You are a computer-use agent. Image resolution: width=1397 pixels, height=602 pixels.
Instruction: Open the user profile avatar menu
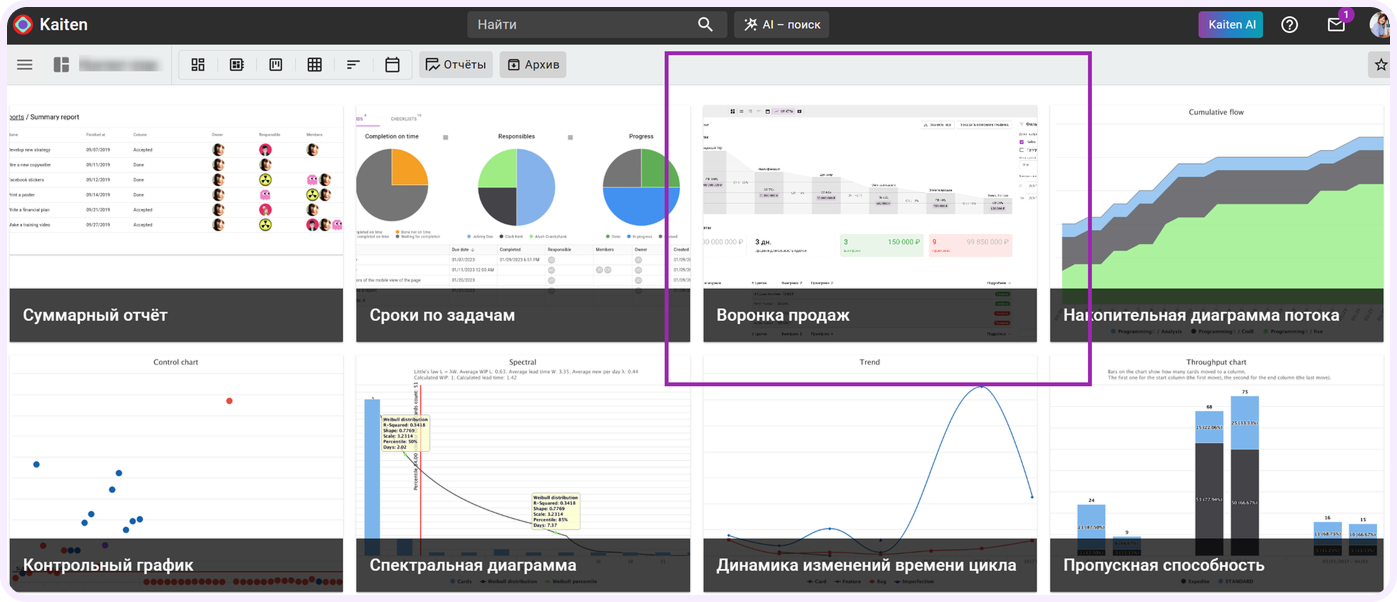click(x=1379, y=25)
